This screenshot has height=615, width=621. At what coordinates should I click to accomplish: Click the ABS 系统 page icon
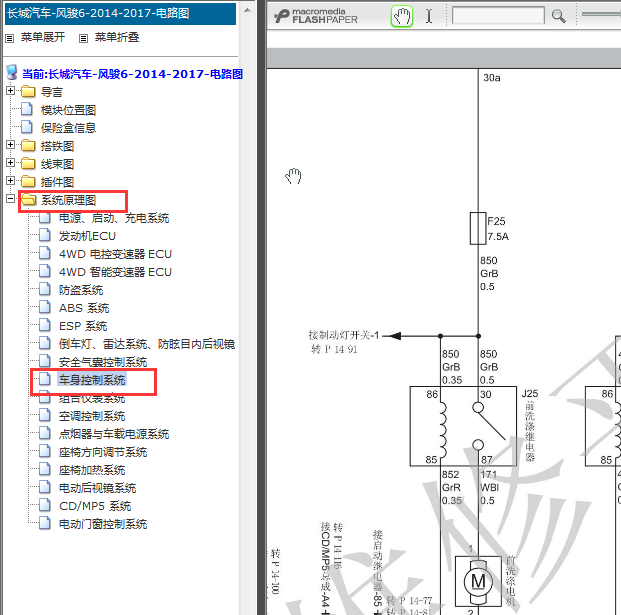(44, 307)
